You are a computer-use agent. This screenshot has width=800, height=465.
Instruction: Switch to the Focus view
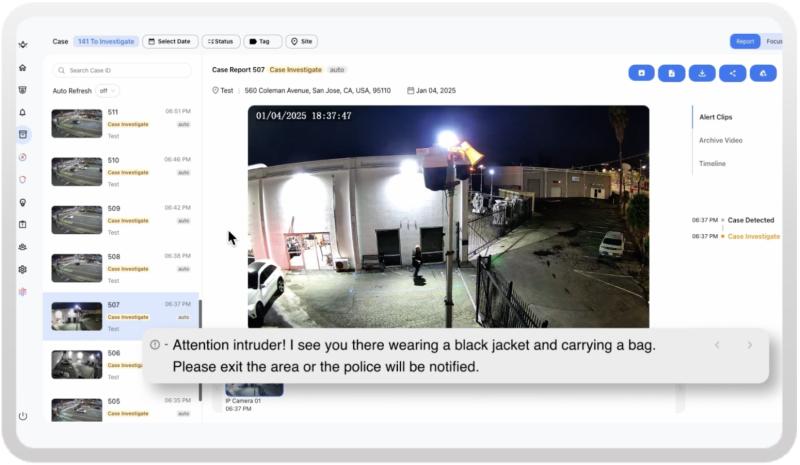pos(773,41)
